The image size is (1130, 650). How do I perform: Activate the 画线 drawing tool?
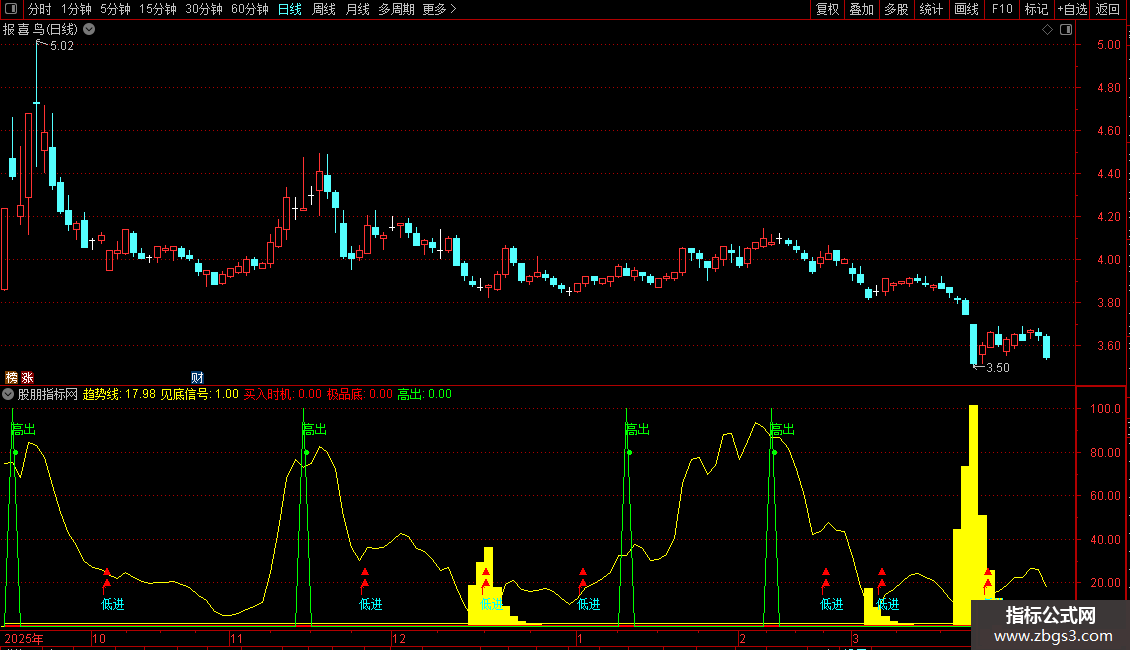point(966,9)
